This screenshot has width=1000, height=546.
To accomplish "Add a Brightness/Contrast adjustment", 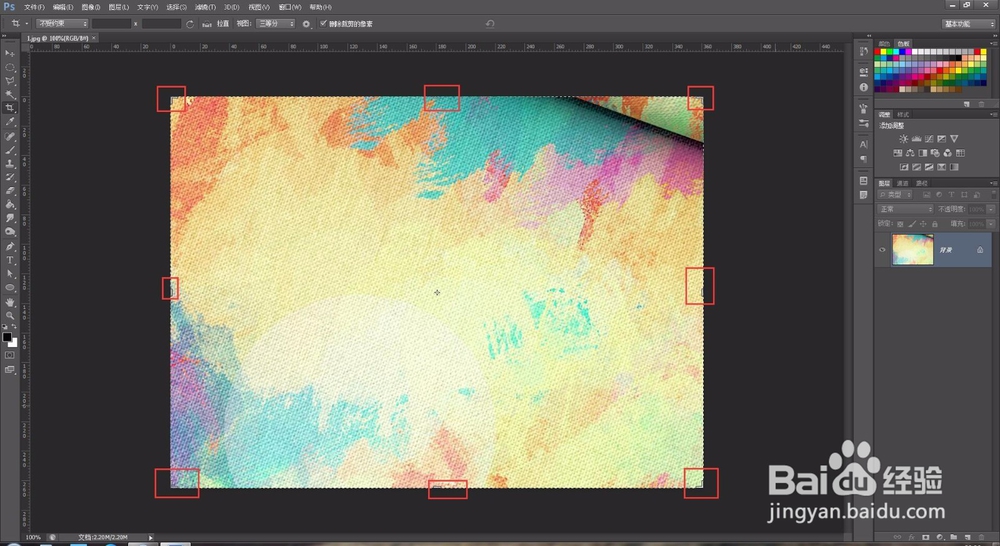I will tap(903, 138).
